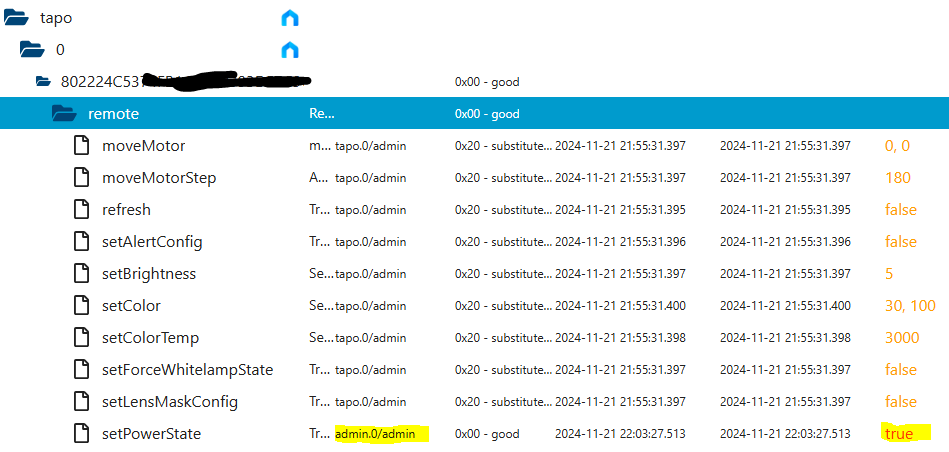This screenshot has height=452, width=949.
Task: Click 0x20 - substitute in setColor row
Action: [x=503, y=306]
